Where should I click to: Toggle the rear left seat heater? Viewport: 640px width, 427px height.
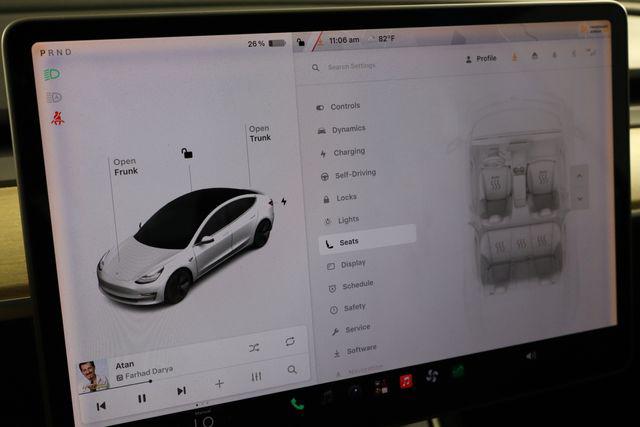pyautogui.click(x=500, y=246)
